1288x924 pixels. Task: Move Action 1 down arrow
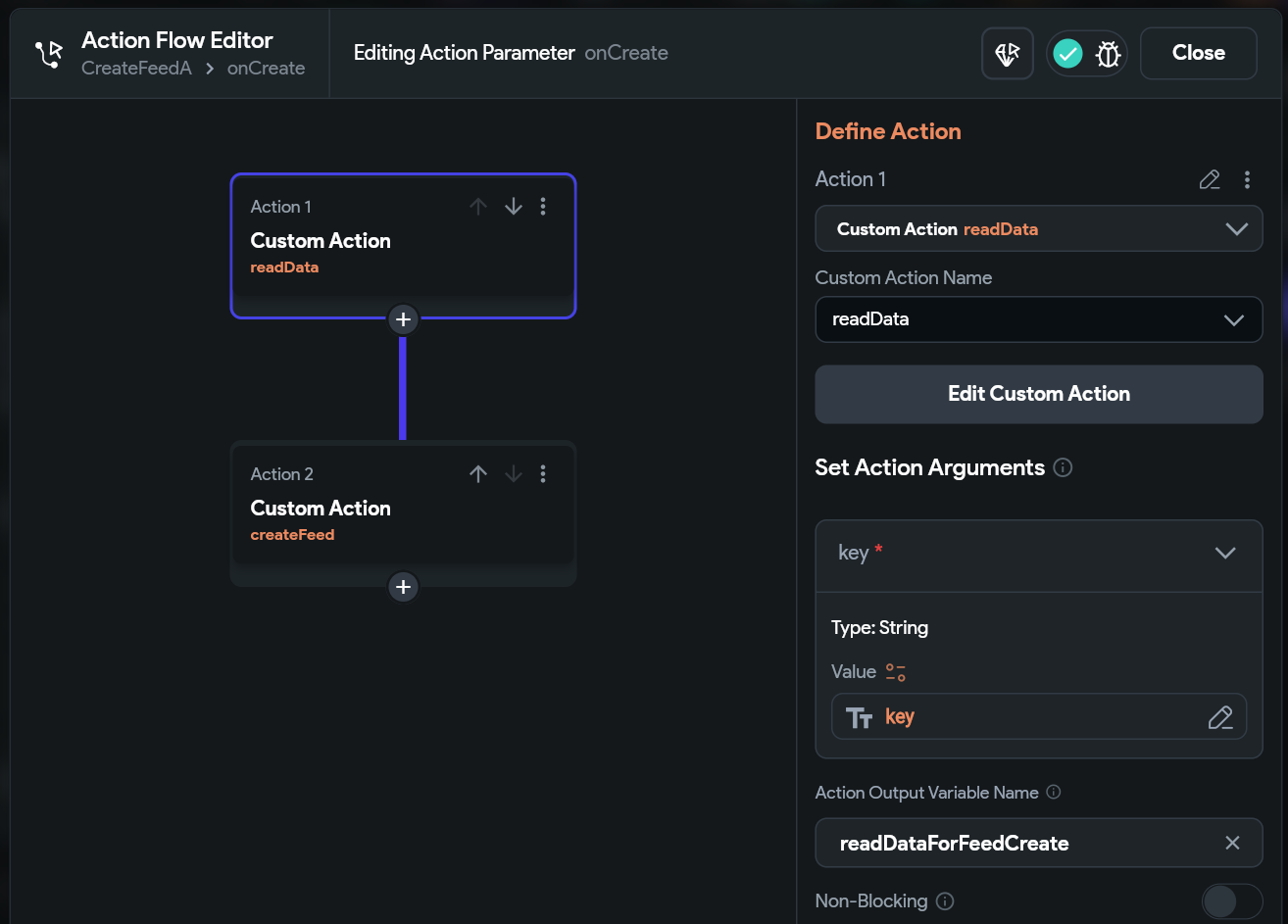tap(514, 207)
